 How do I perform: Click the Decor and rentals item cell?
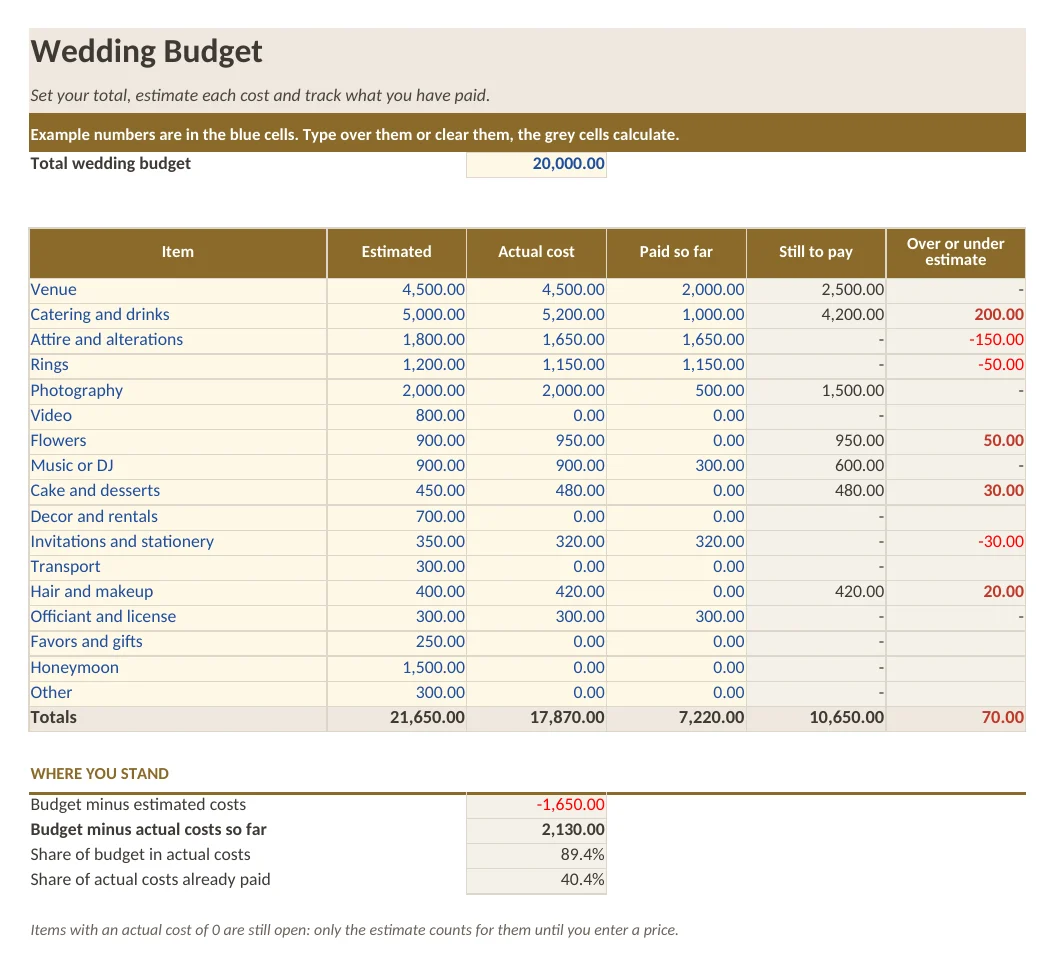pyautogui.click(x=177, y=517)
